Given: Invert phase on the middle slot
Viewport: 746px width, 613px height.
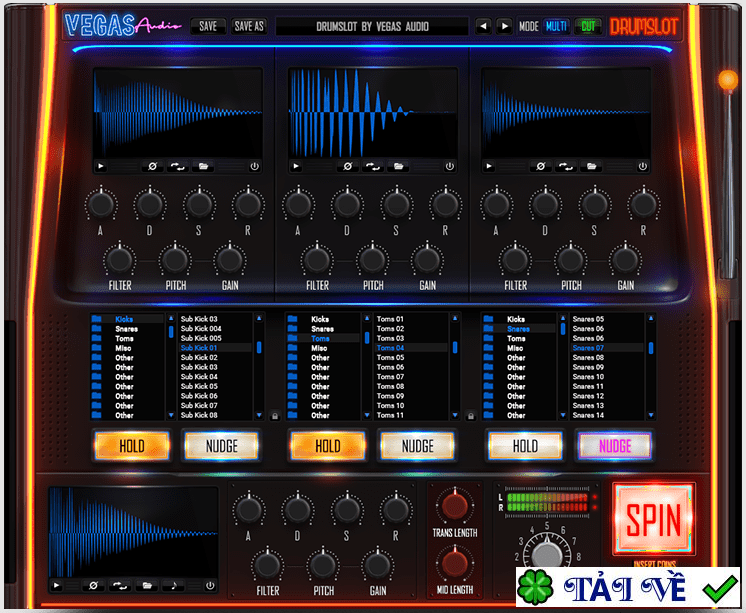Looking at the screenshot, I should point(348,167).
